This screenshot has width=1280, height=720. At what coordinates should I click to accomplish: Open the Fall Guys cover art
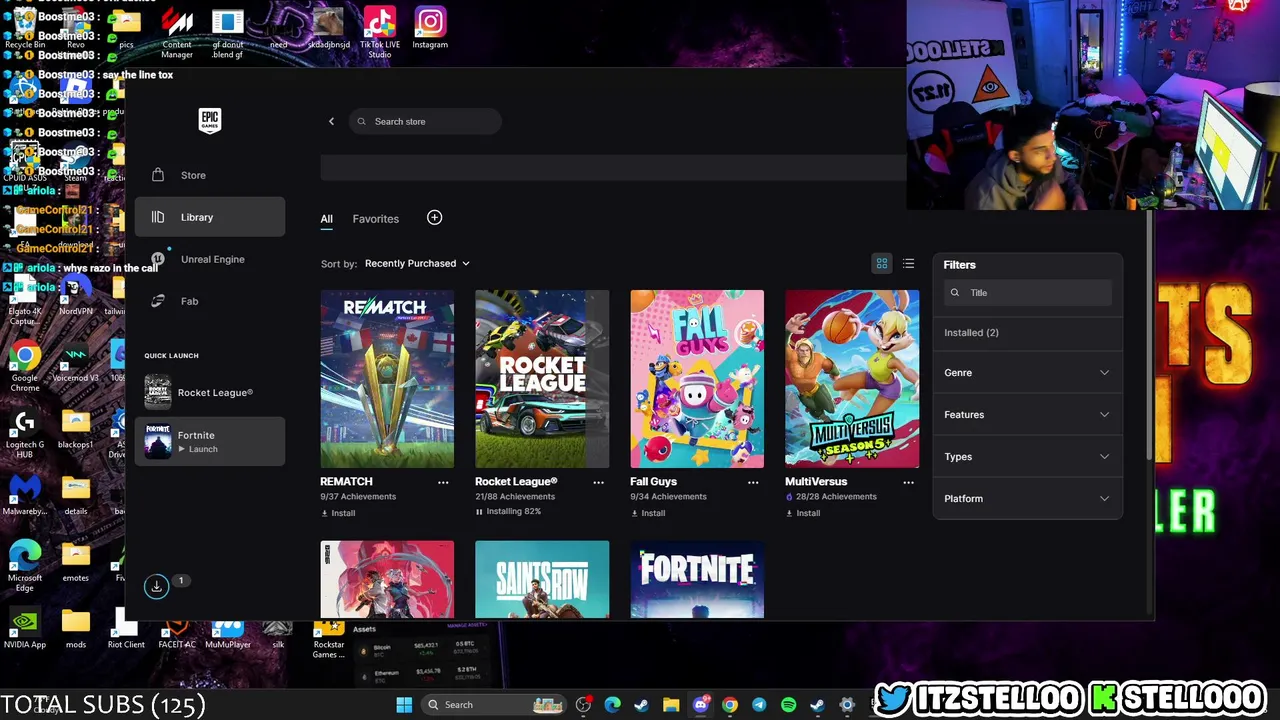coord(697,379)
